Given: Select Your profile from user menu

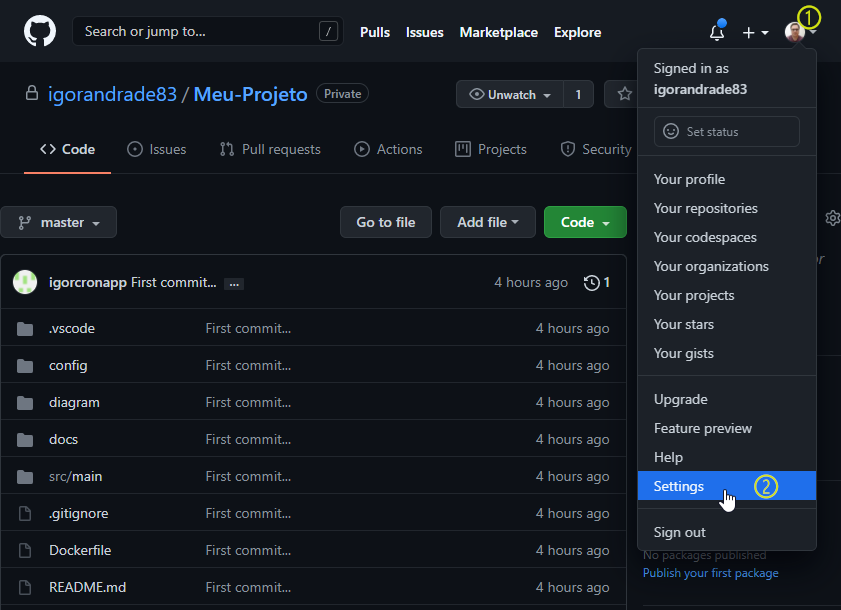Looking at the screenshot, I should point(727,179).
